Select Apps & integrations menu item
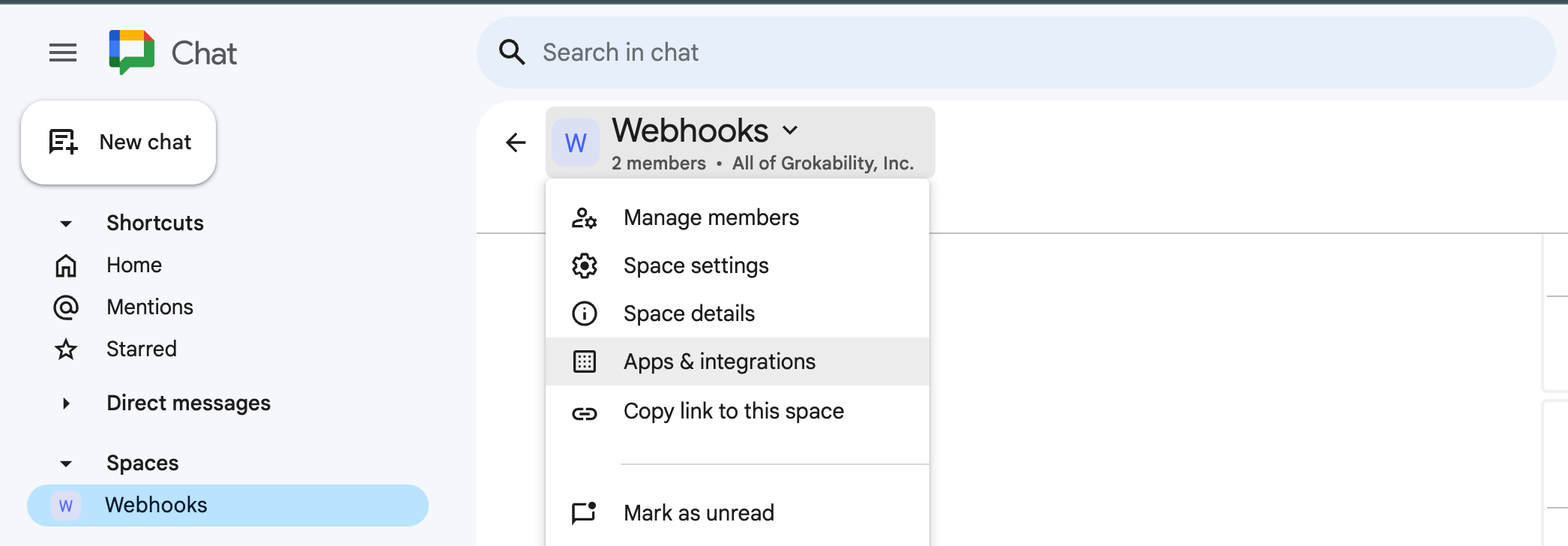Viewport: 1568px width, 546px height. 738,361
